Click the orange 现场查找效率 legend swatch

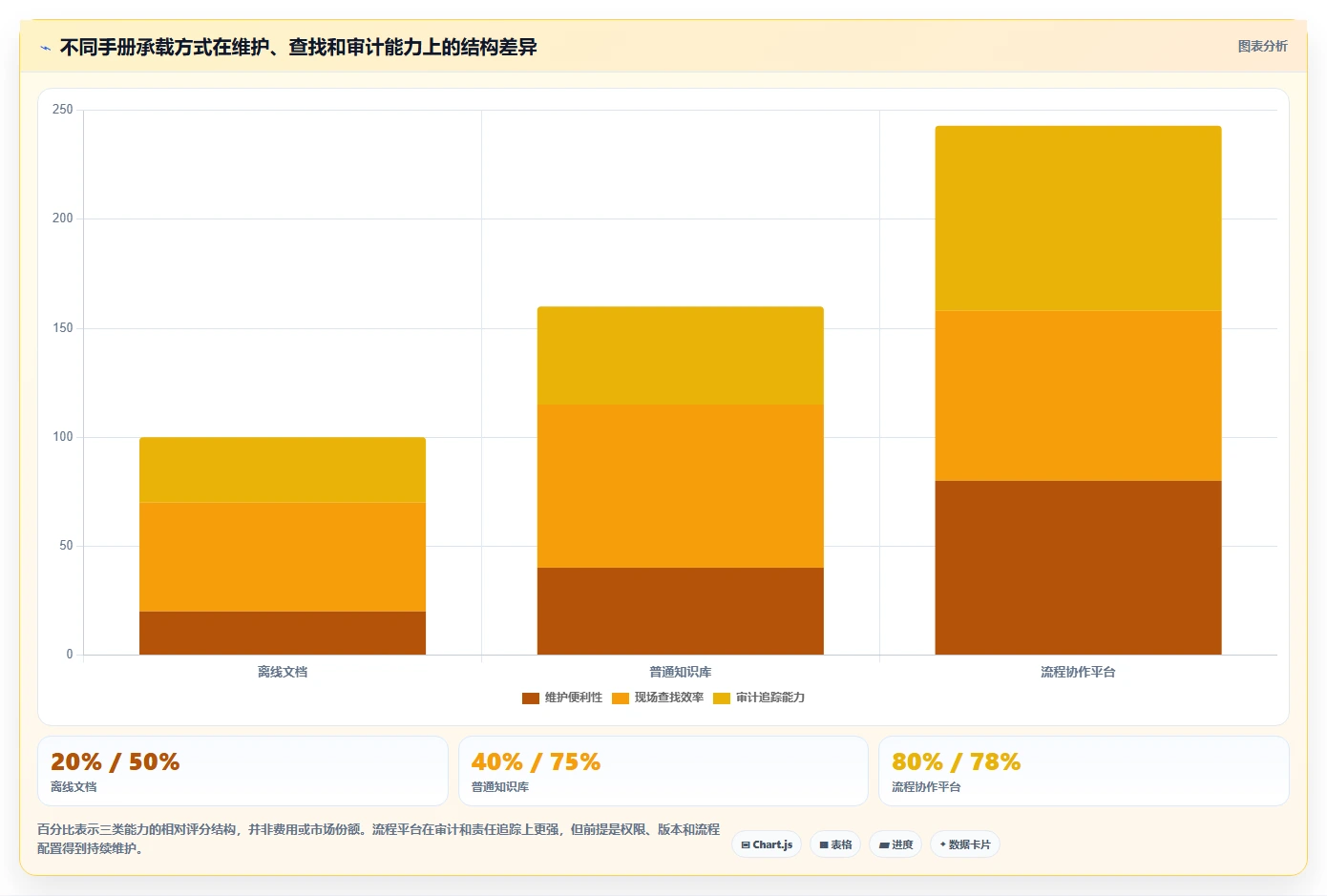click(621, 698)
